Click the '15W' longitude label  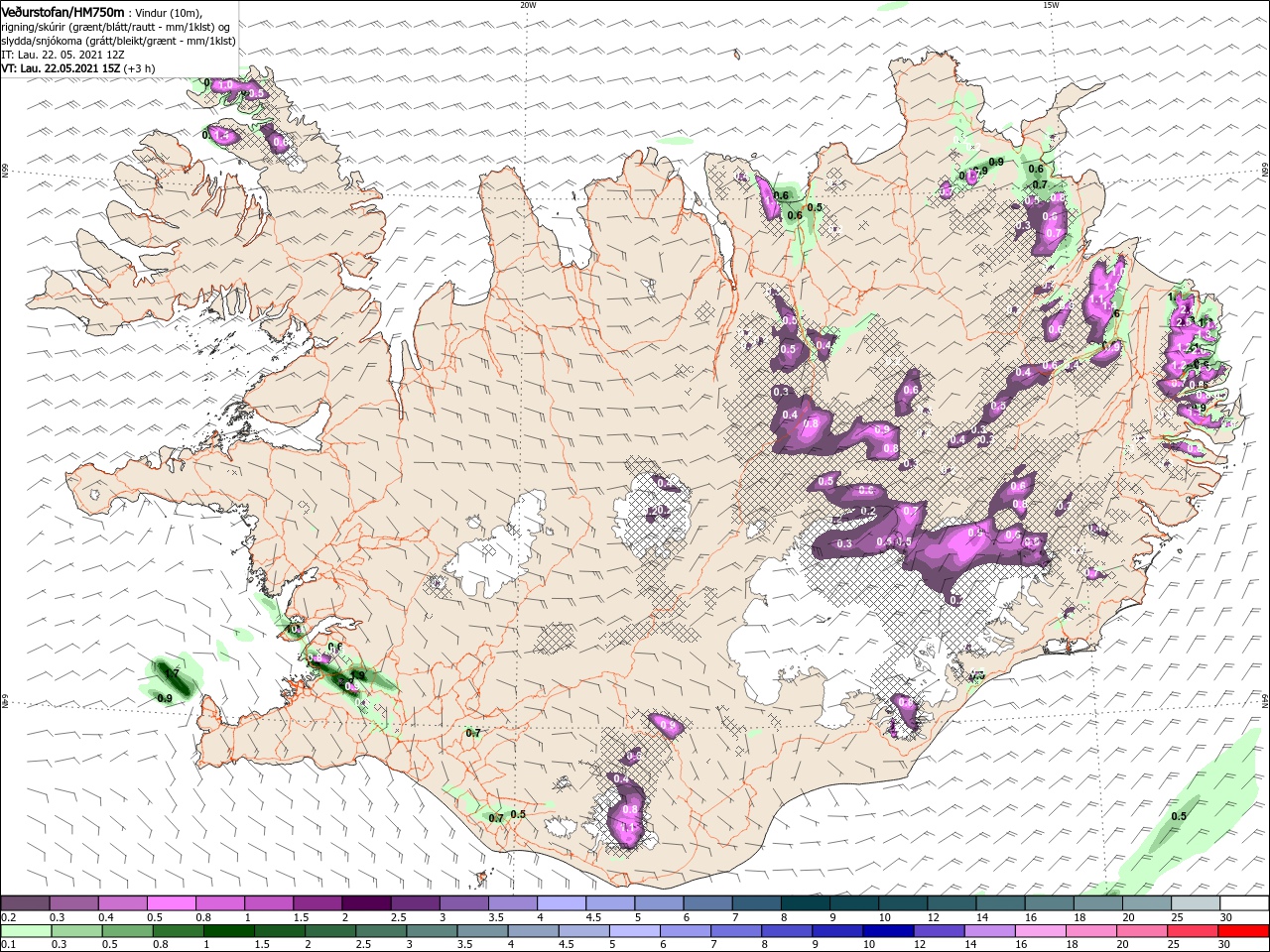point(1051,5)
